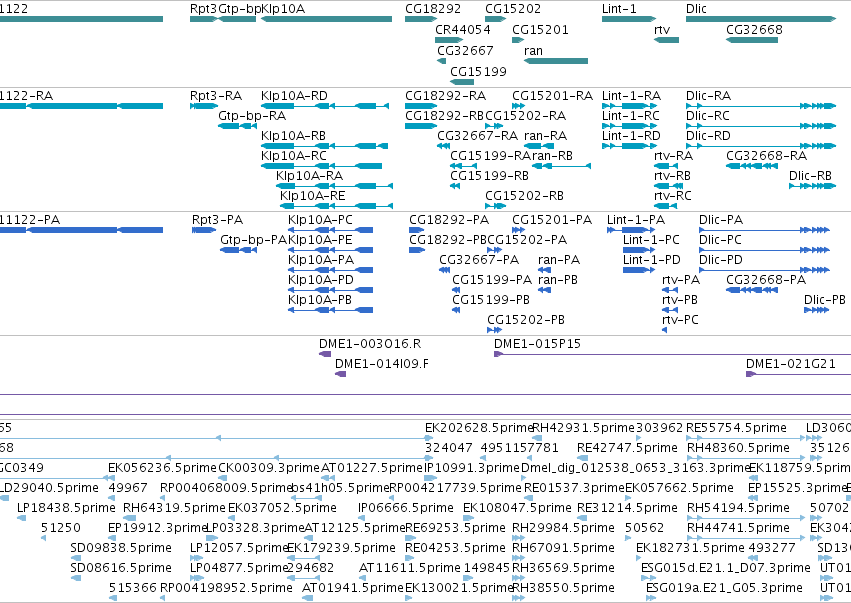Open transcript label Dlic-RB
Screen dimensions: 851x603
coord(810,176)
